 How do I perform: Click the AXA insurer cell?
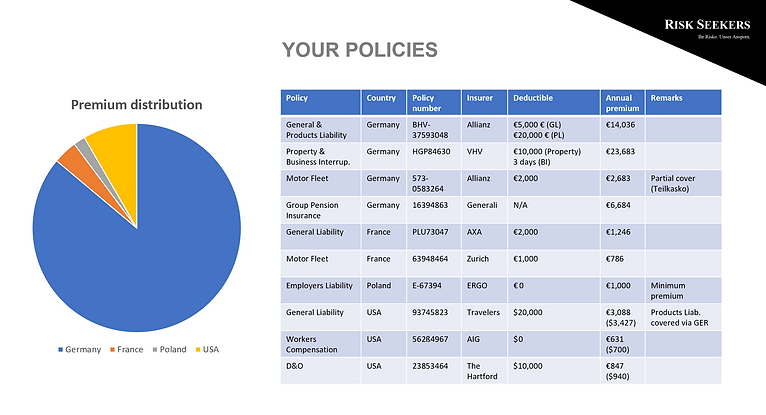tap(485, 237)
